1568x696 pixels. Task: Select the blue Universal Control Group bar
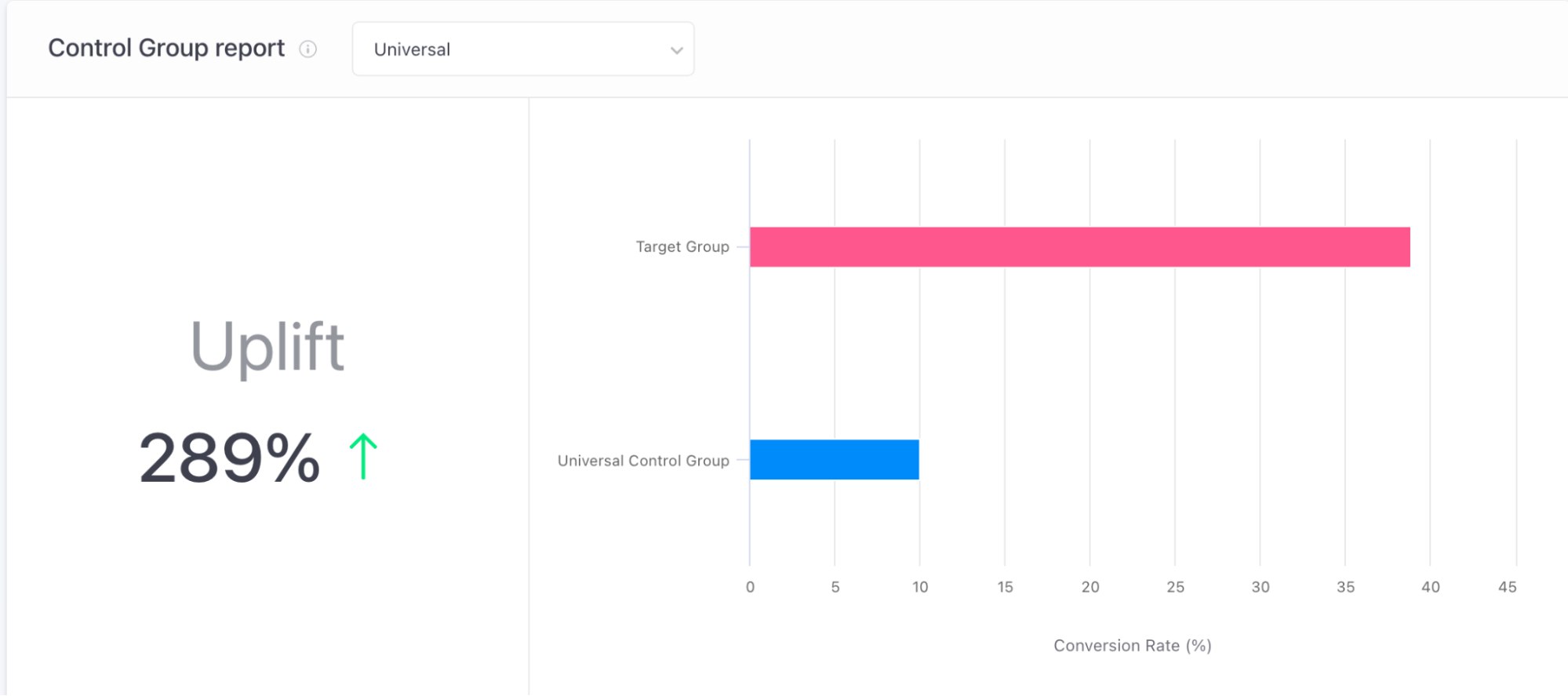834,460
